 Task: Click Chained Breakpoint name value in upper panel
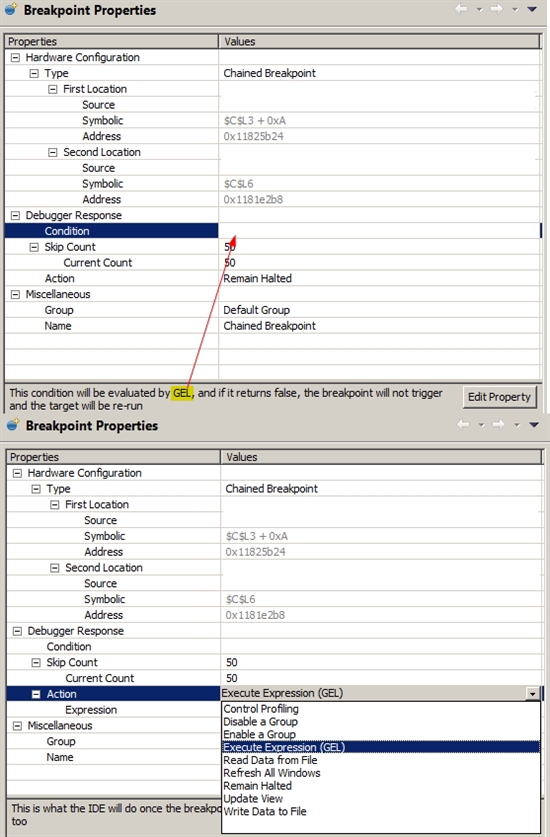(x=269, y=326)
